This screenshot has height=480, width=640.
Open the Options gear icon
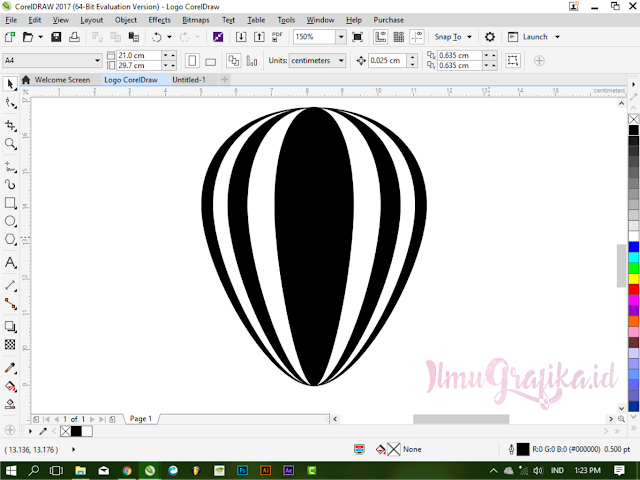[490, 37]
